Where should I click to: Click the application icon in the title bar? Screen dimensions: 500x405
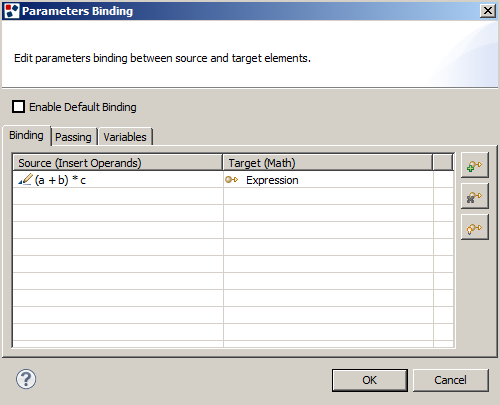click(12, 11)
